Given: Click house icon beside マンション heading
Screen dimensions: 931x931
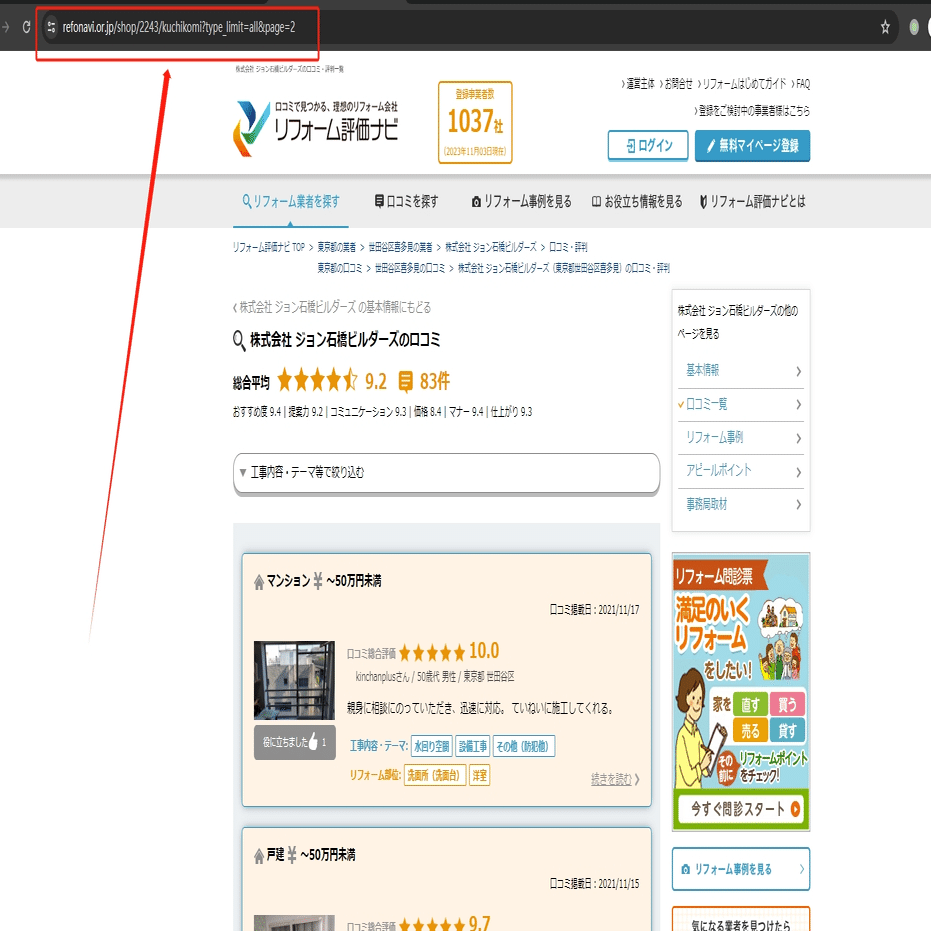Looking at the screenshot, I should (x=259, y=582).
